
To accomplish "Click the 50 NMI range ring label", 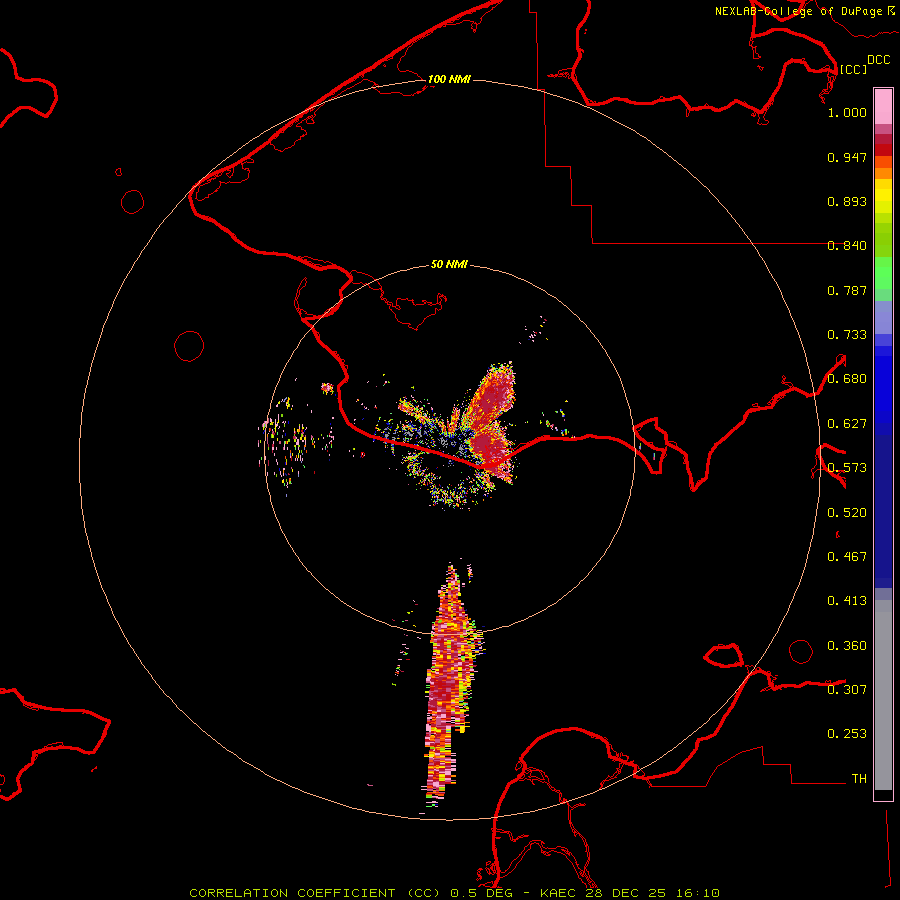I will pyautogui.click(x=449, y=264).
